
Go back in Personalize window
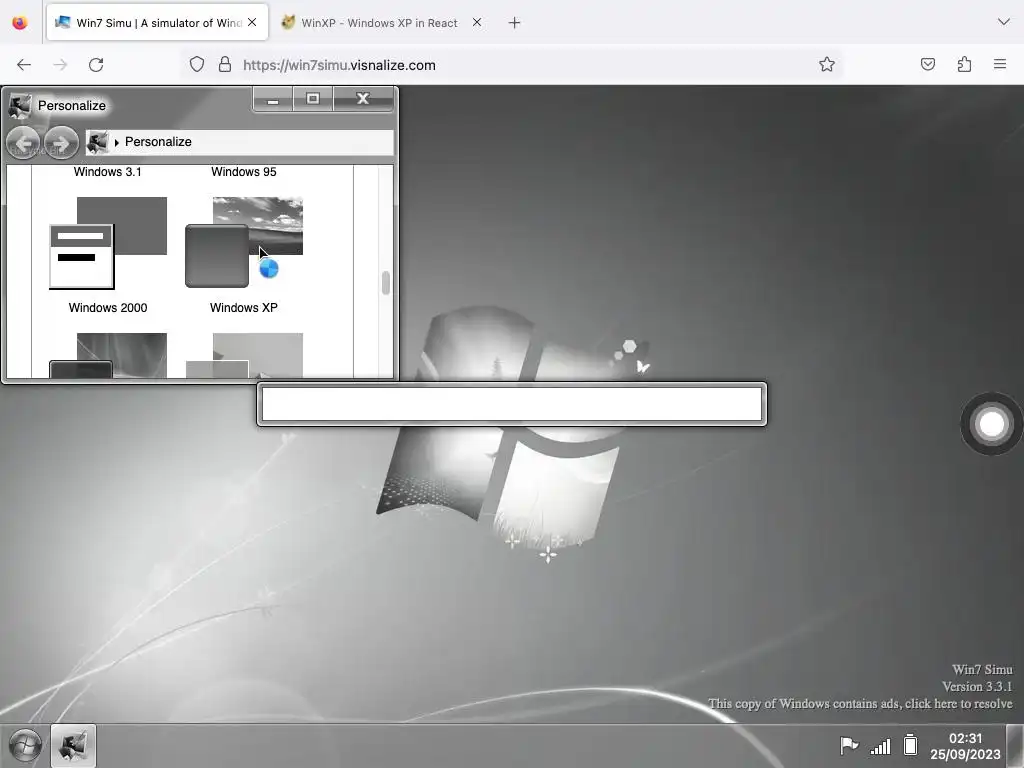[24, 142]
